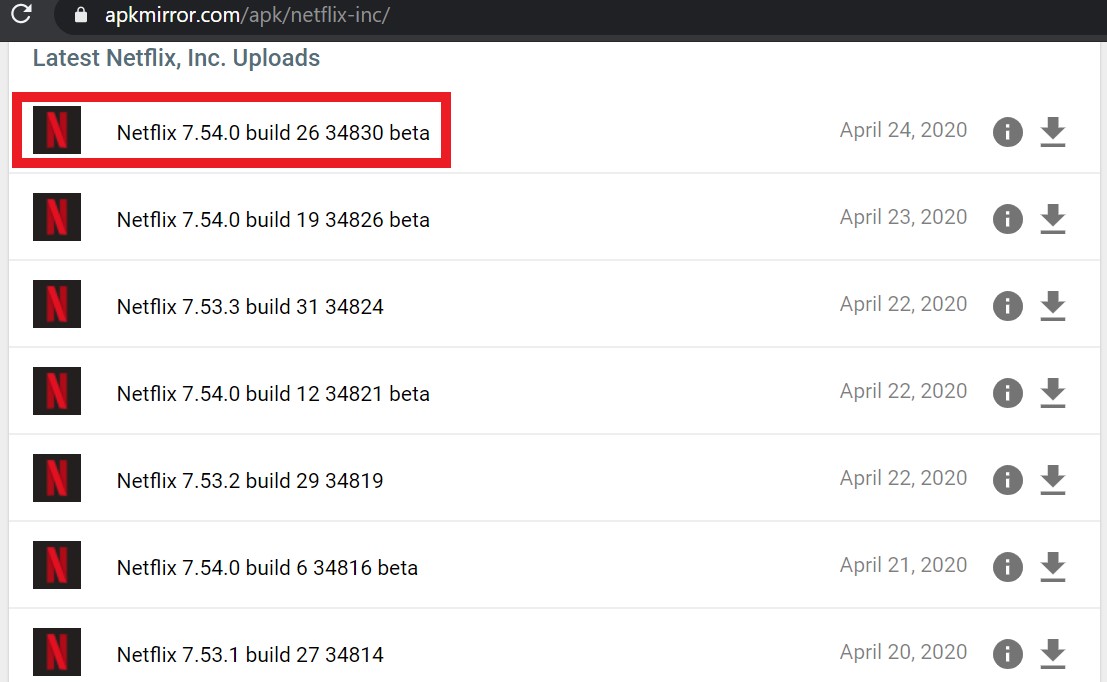
Task: Click Netflix thumbnail for build 12 34821 beta
Action: (x=57, y=391)
